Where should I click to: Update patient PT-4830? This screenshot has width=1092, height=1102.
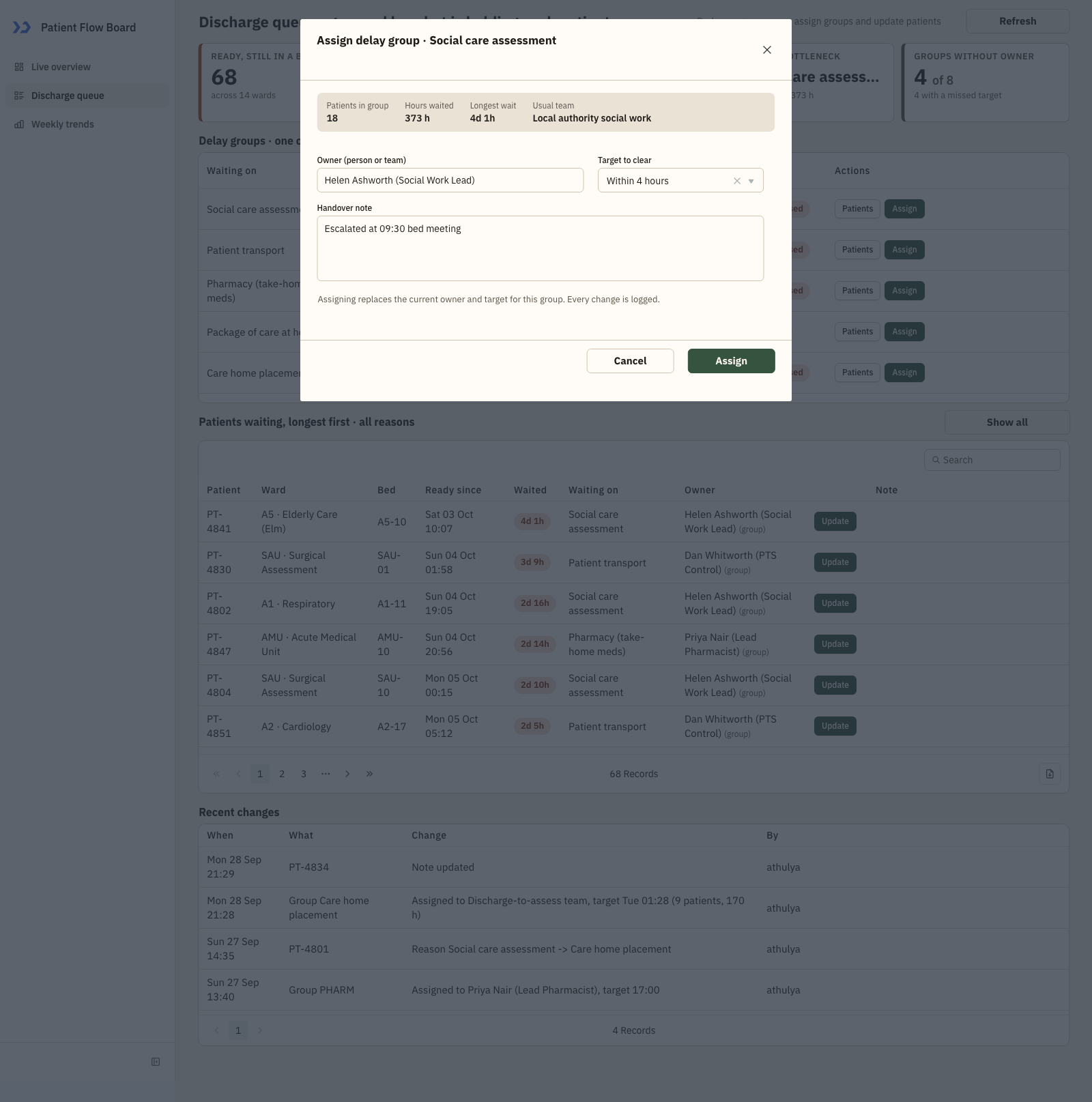click(x=835, y=562)
